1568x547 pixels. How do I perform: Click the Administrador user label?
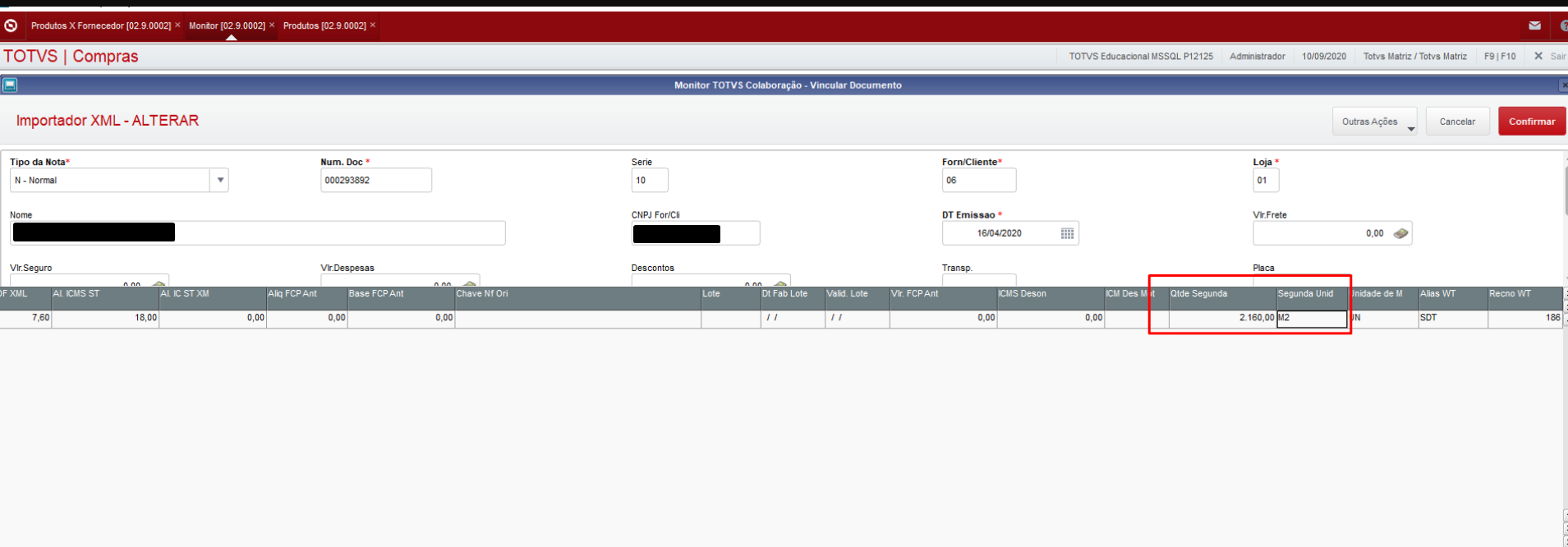pyautogui.click(x=1257, y=57)
